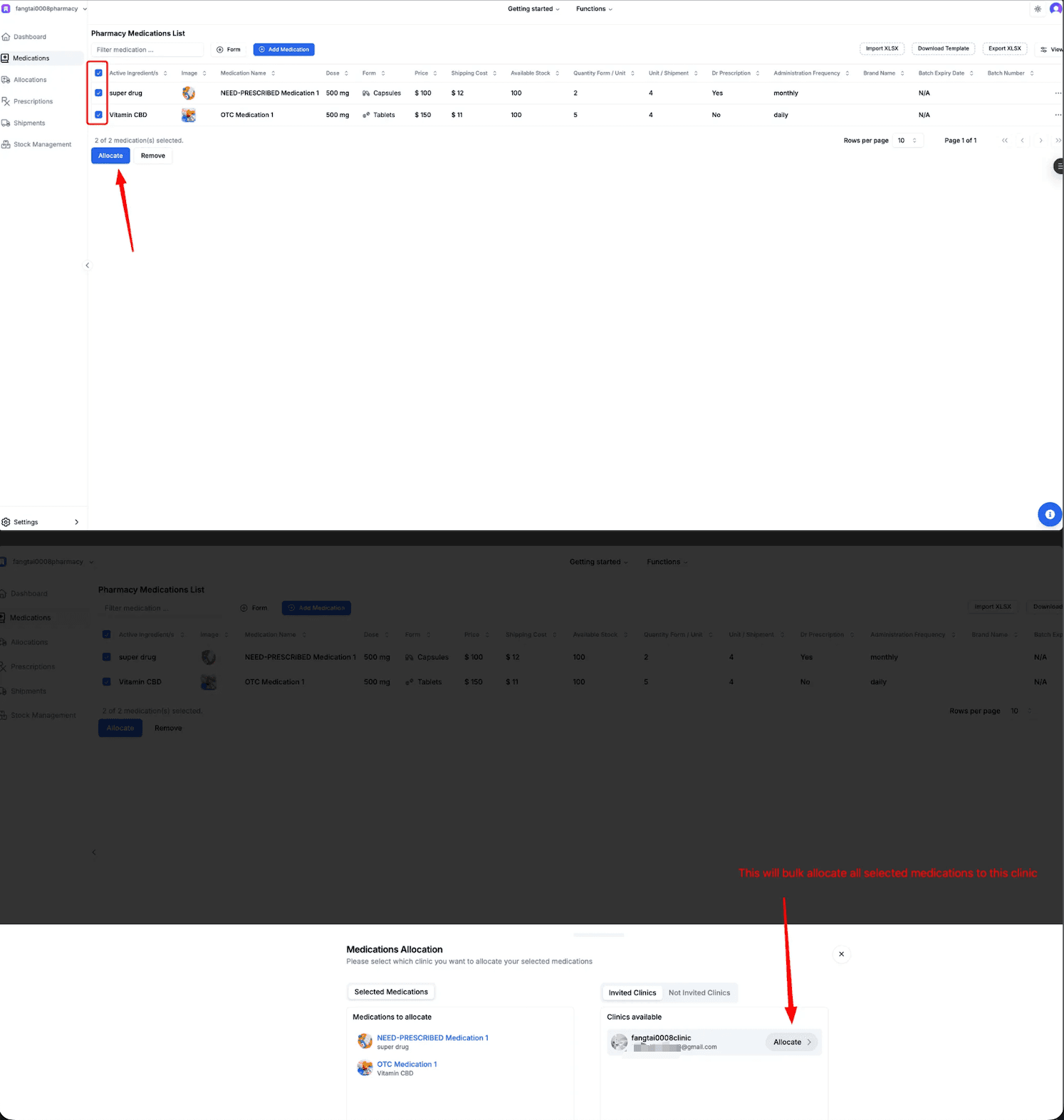Open View options button
This screenshot has width=1064, height=1120.
[1050, 49]
